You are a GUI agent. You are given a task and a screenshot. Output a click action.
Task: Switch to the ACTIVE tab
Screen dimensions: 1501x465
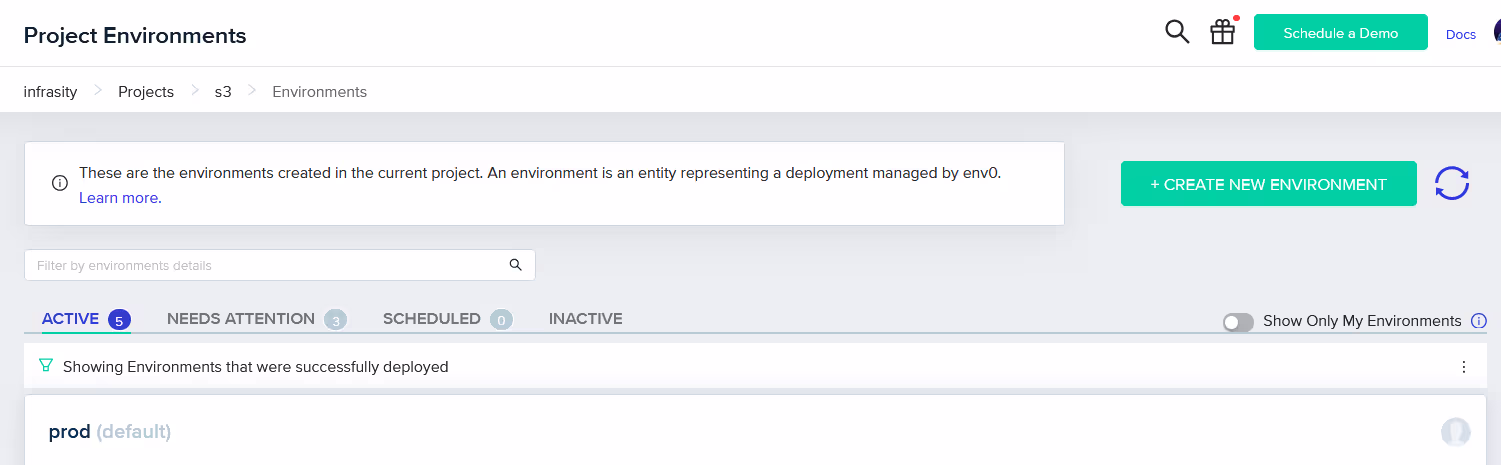(86, 319)
